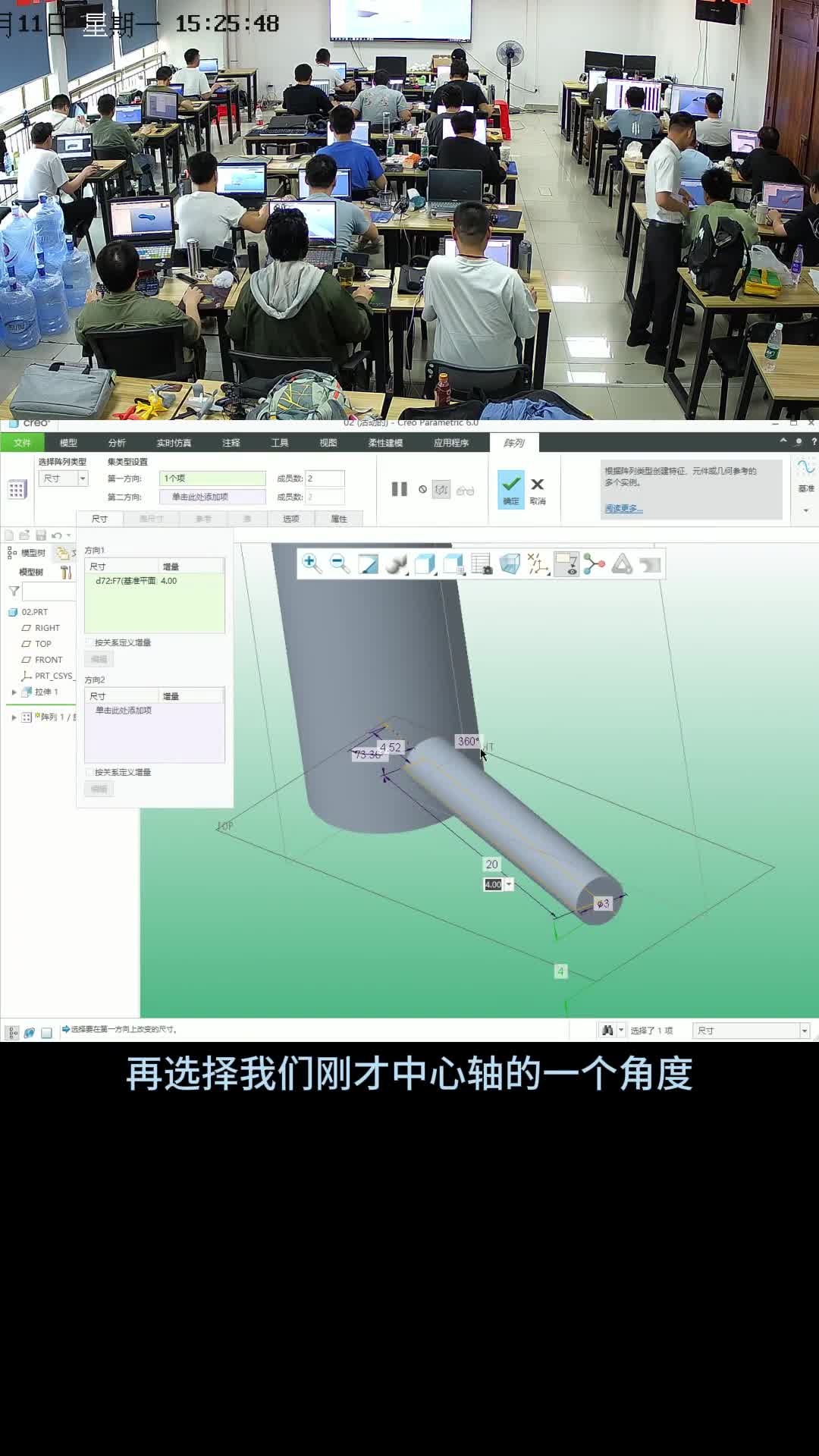The width and height of the screenshot is (819, 1456).
Task: Expand the 拉伸 1 feature in model tree
Action: 14,692
